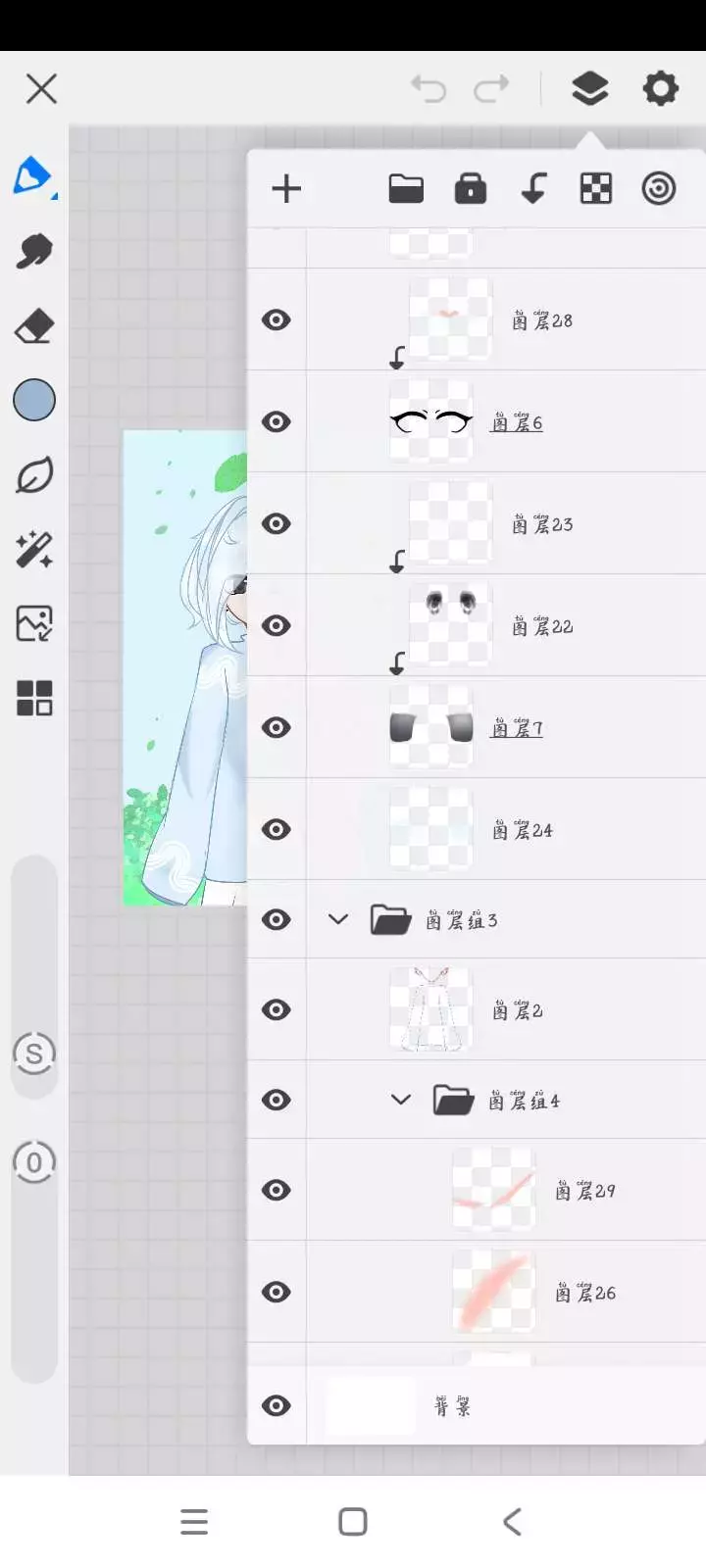Viewport: 706px width, 1568px height.
Task: Open the magic wand effects tool
Action: pyautogui.click(x=34, y=549)
